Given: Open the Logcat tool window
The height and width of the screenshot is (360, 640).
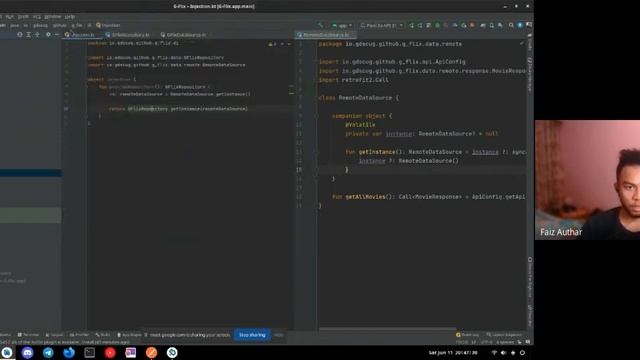Looking at the screenshot, I should pyautogui.click(x=54, y=335).
